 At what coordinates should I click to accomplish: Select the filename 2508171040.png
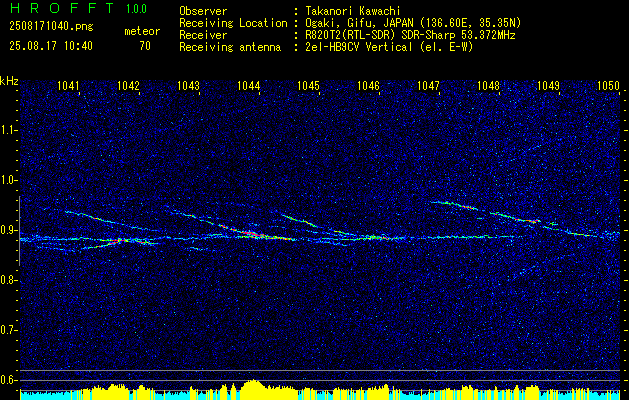[x=51, y=27]
